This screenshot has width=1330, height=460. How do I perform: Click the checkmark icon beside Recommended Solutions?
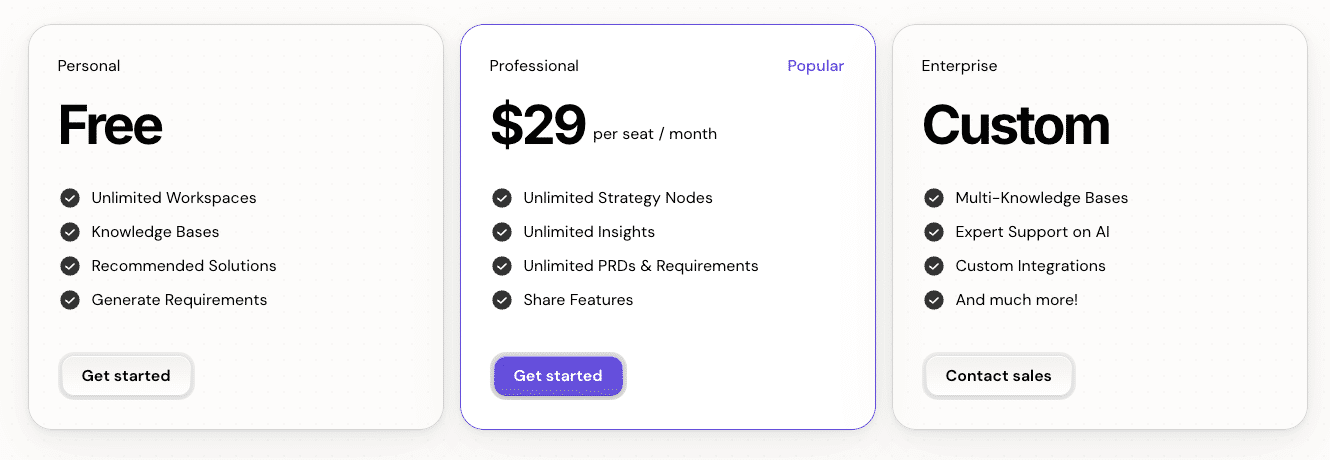(70, 266)
